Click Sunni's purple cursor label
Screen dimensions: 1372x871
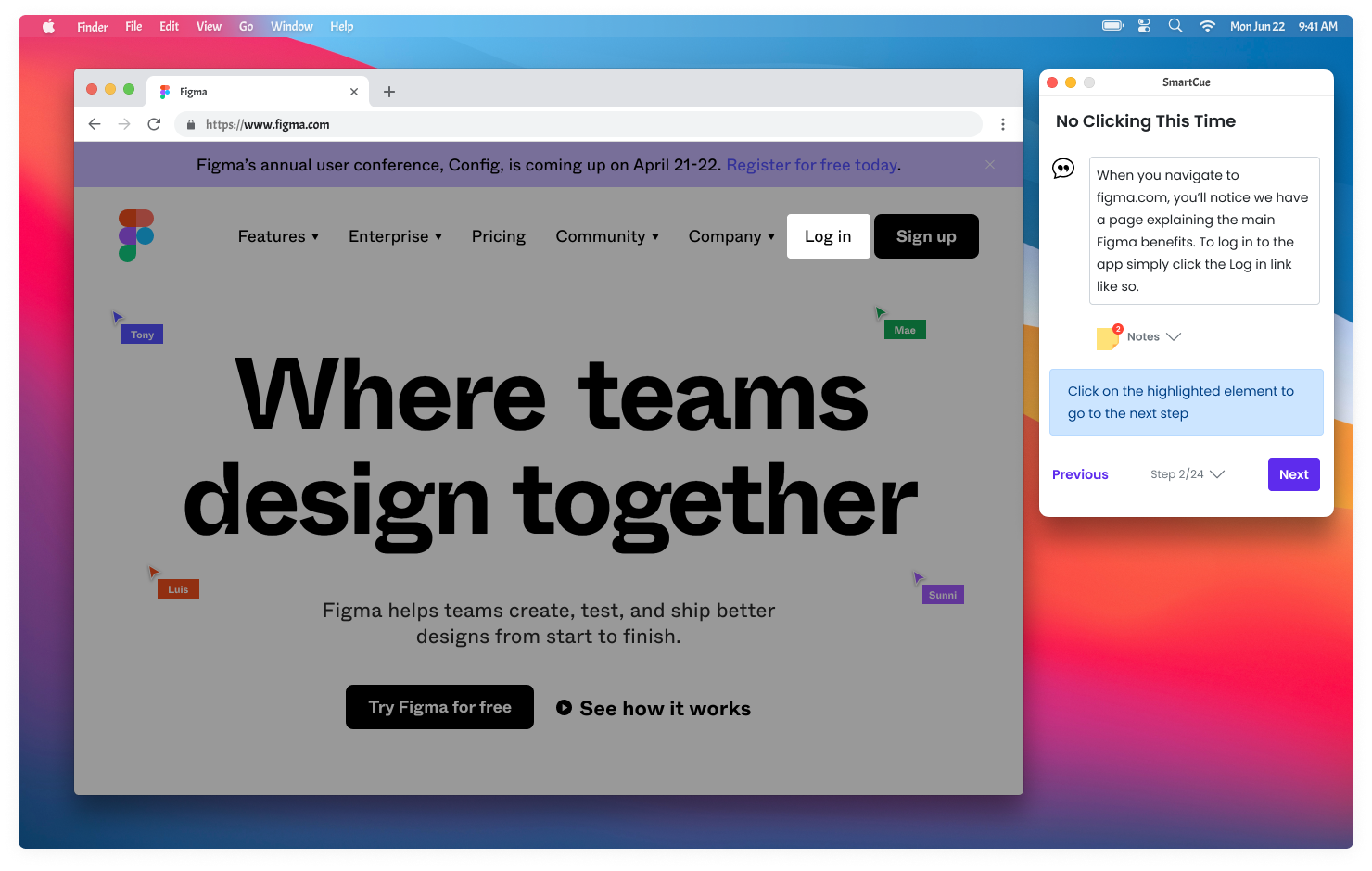tap(943, 595)
